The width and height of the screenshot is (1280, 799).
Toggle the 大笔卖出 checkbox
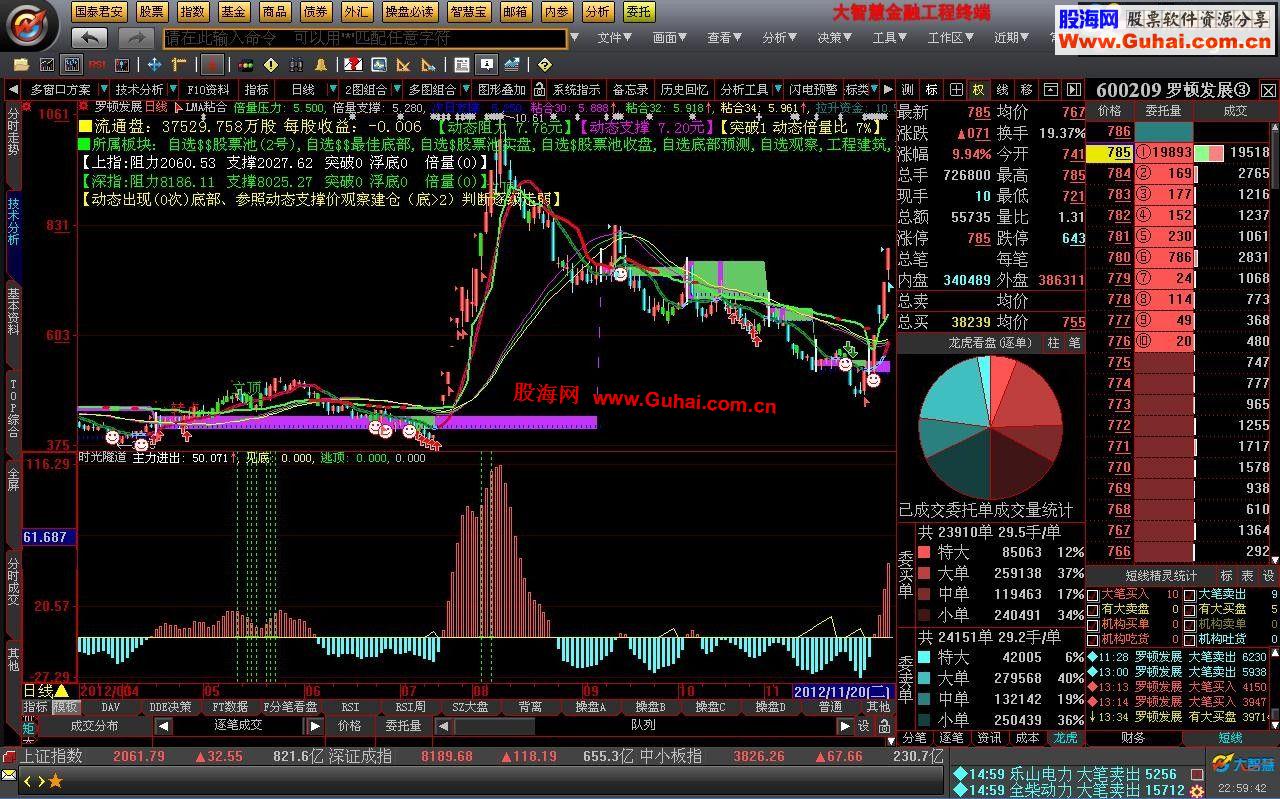(1189, 595)
